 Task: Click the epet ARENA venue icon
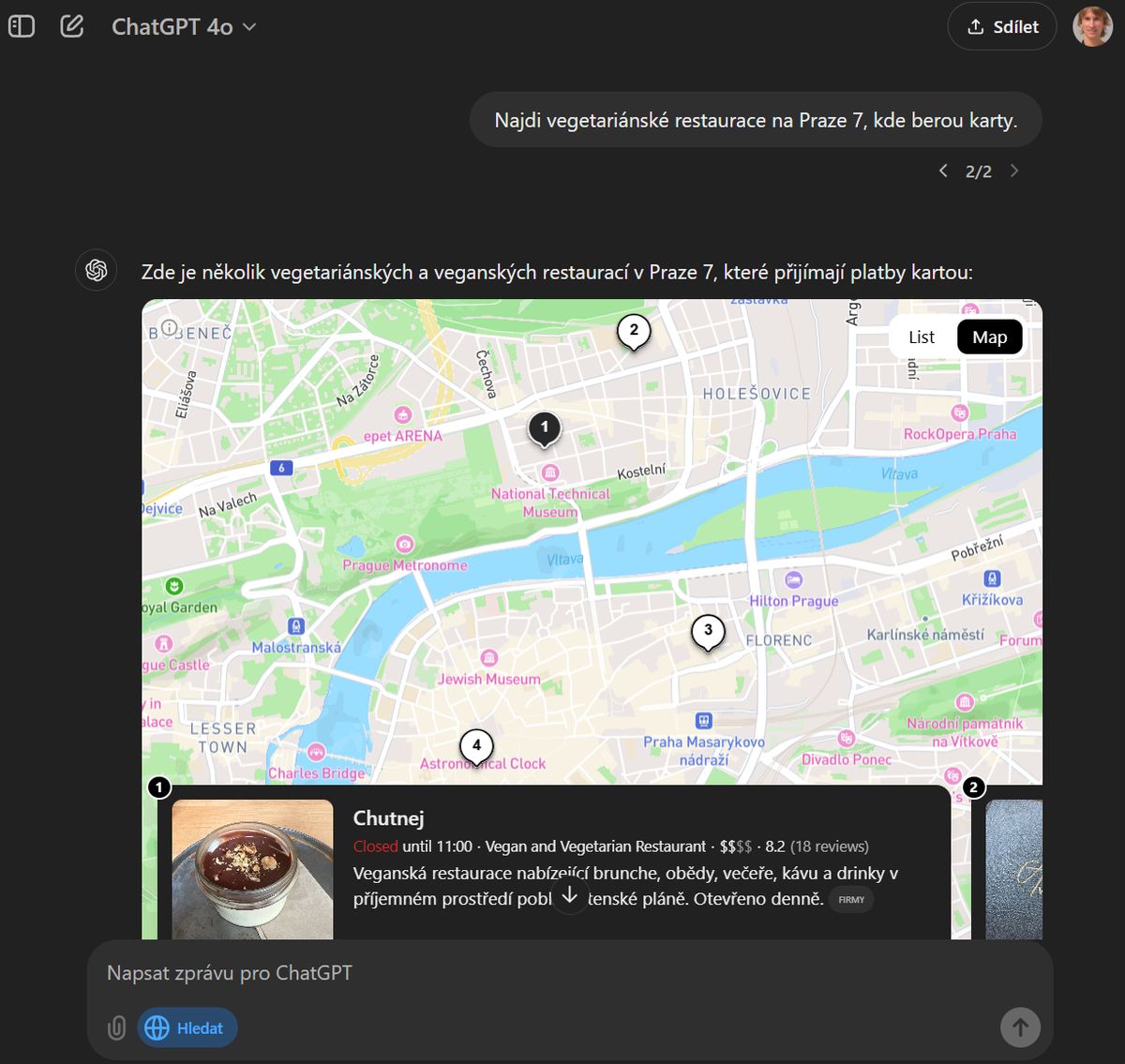(x=403, y=414)
